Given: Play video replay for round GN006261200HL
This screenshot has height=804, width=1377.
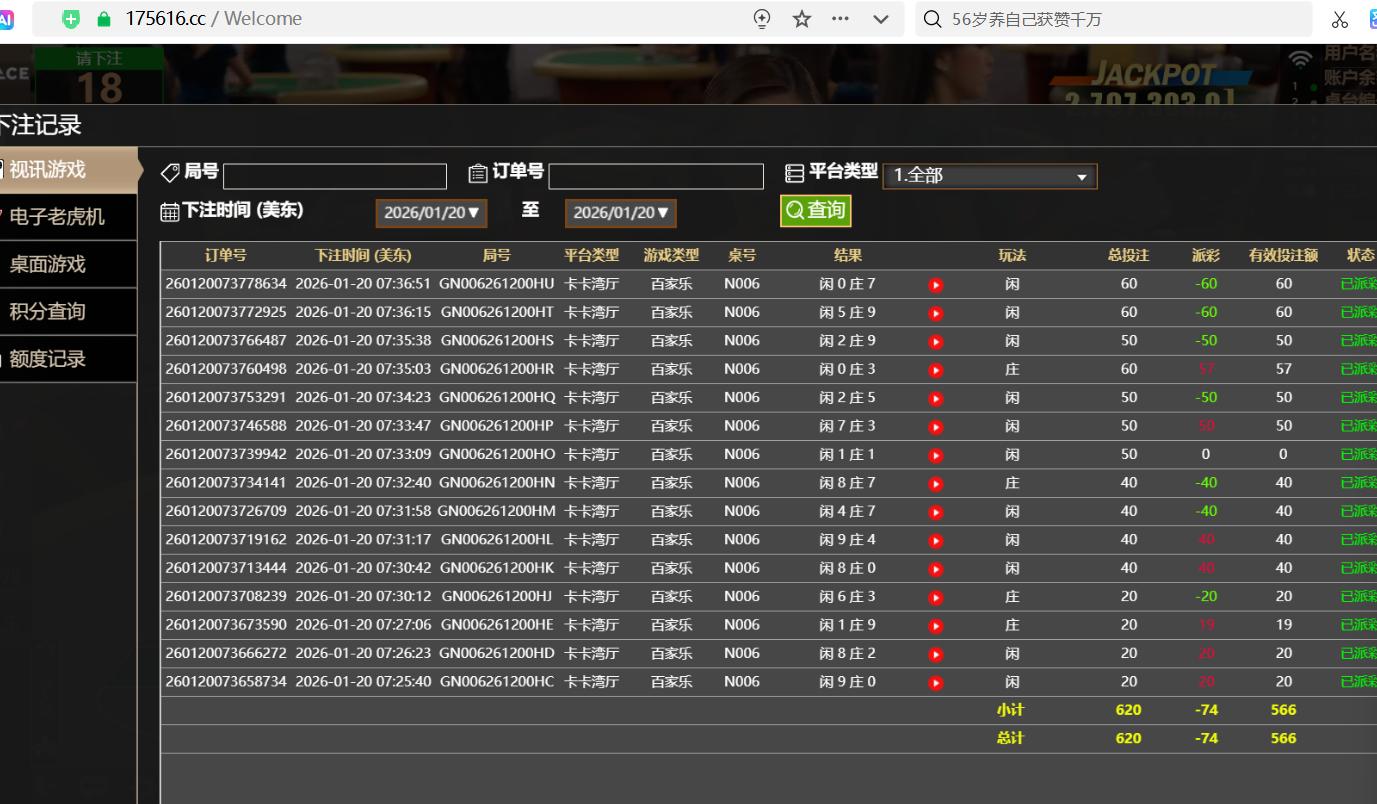Looking at the screenshot, I should 935,541.
